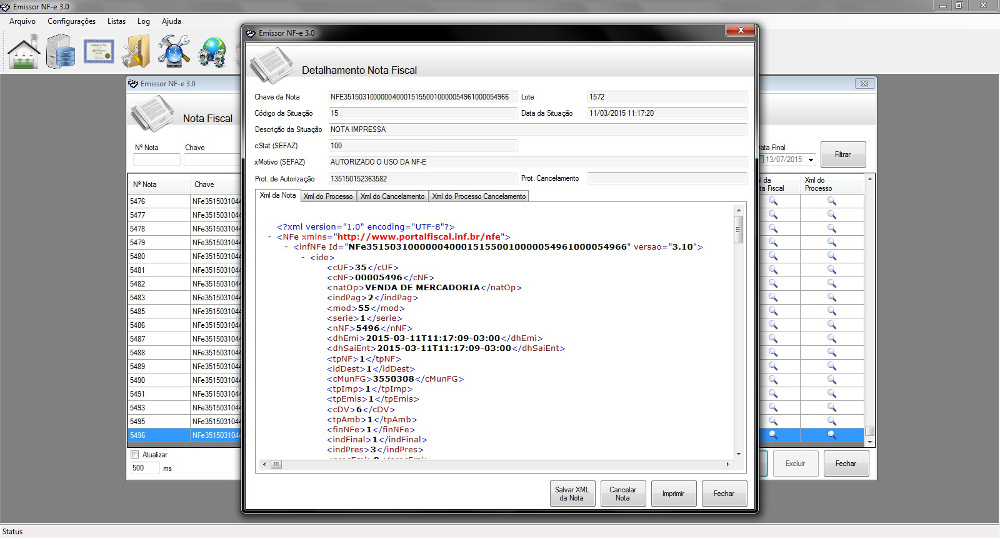Toggle the Atualizar checkbox
Image resolution: width=1000 pixels, height=538 pixels.
[x=136, y=454]
